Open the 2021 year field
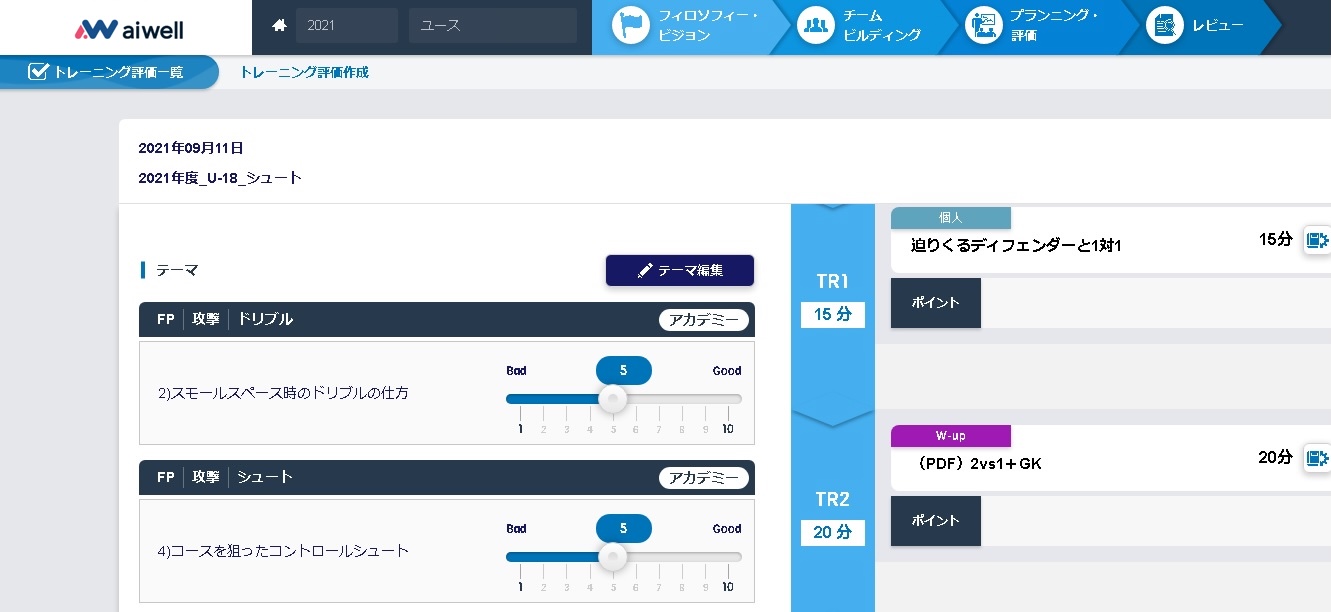Image resolution: width=1331 pixels, height=612 pixels. point(346,26)
